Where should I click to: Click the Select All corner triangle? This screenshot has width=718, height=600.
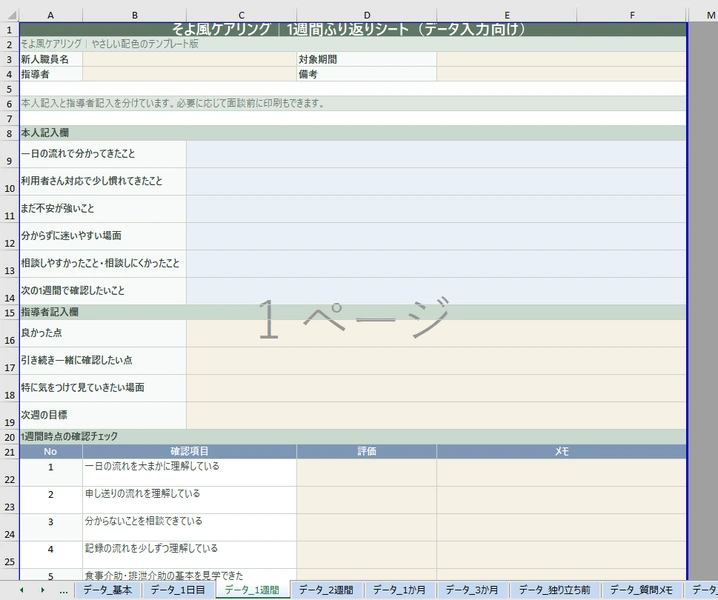pos(9,14)
